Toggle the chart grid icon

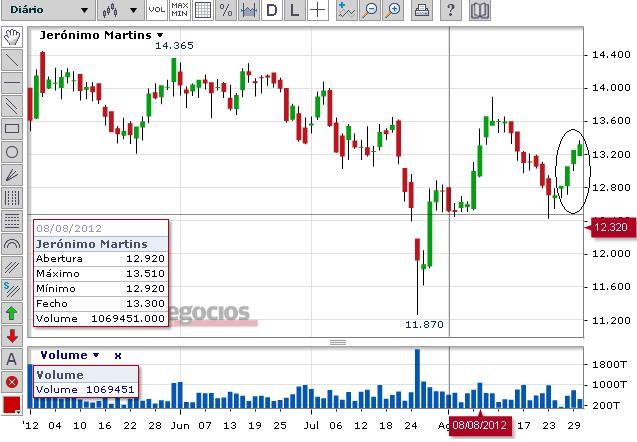[202, 10]
